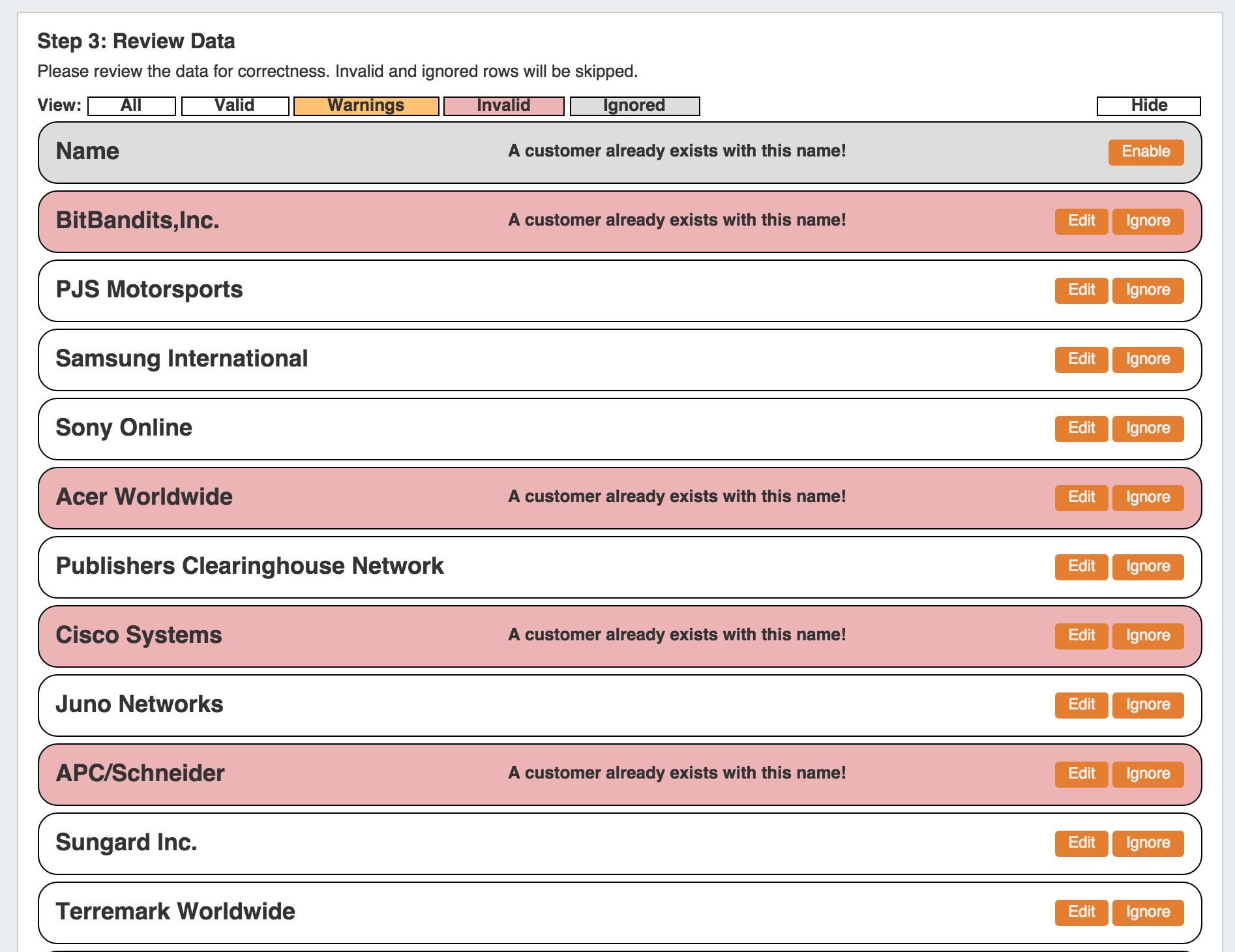Image resolution: width=1235 pixels, height=952 pixels.
Task: Edit Publishers Clearinghouse Network row
Action: (1081, 567)
